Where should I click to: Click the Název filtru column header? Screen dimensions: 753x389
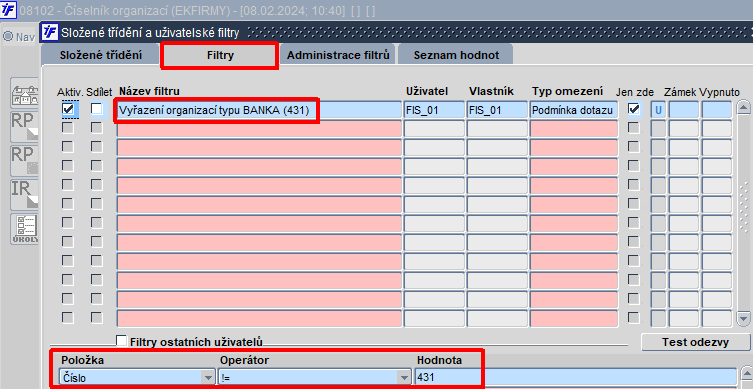[x=149, y=91]
